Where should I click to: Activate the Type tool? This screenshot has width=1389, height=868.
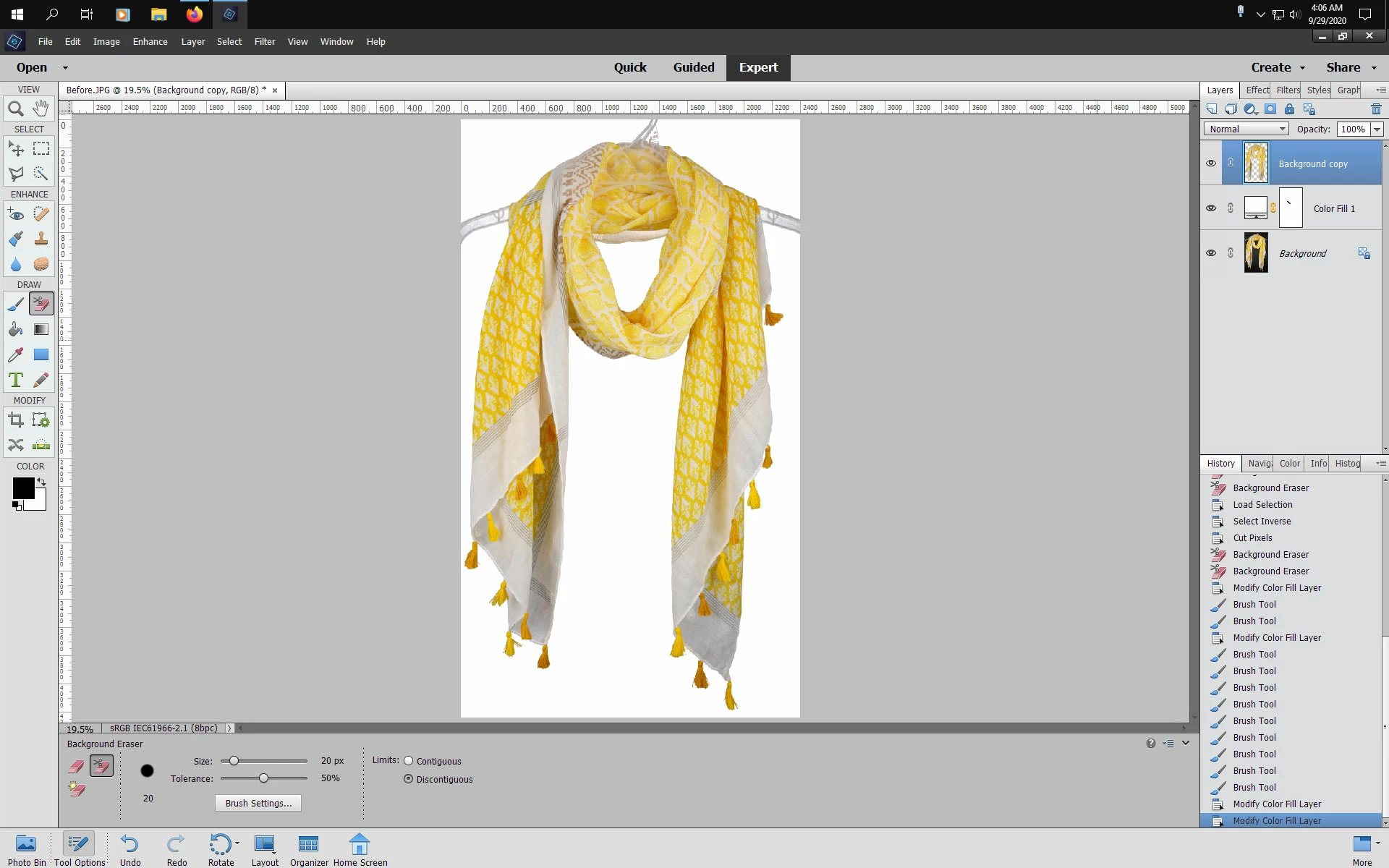[15, 380]
